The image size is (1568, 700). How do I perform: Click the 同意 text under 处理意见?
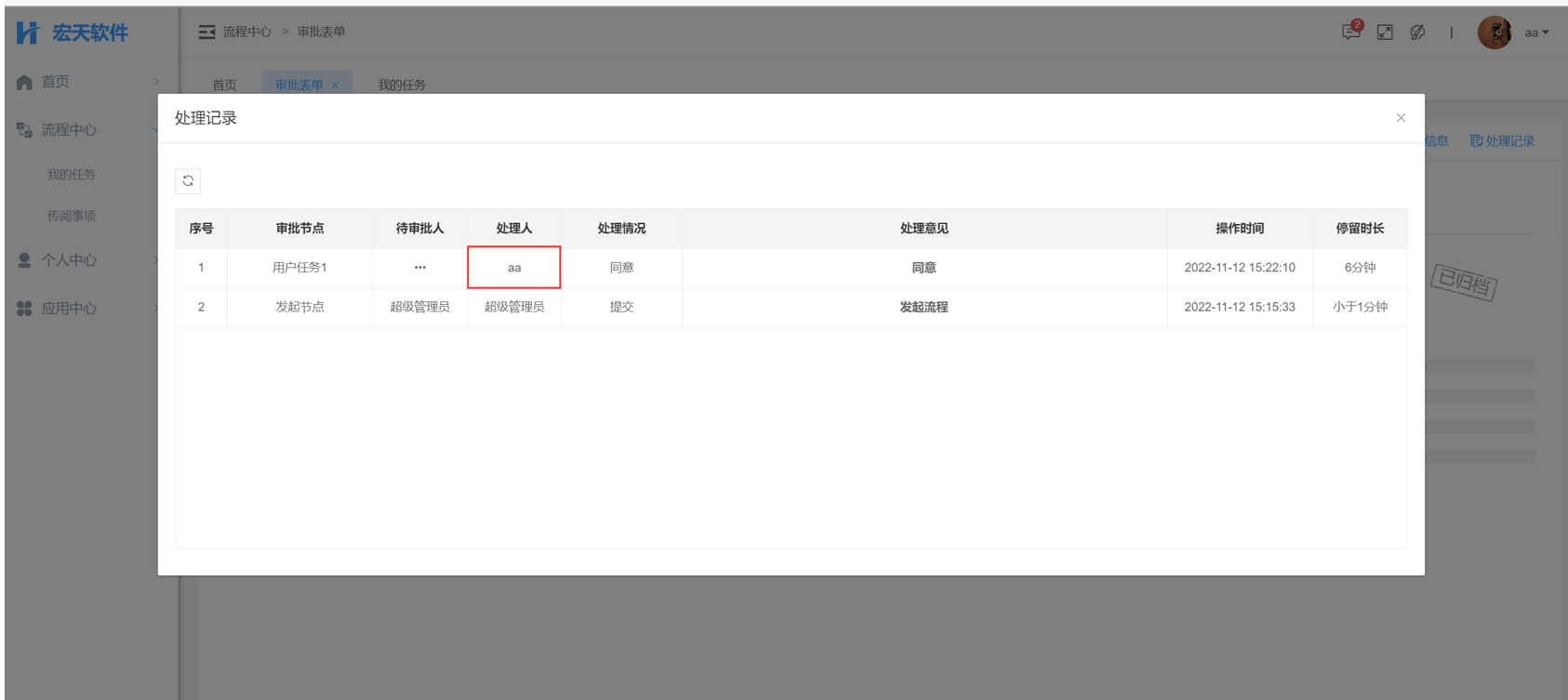(x=924, y=268)
